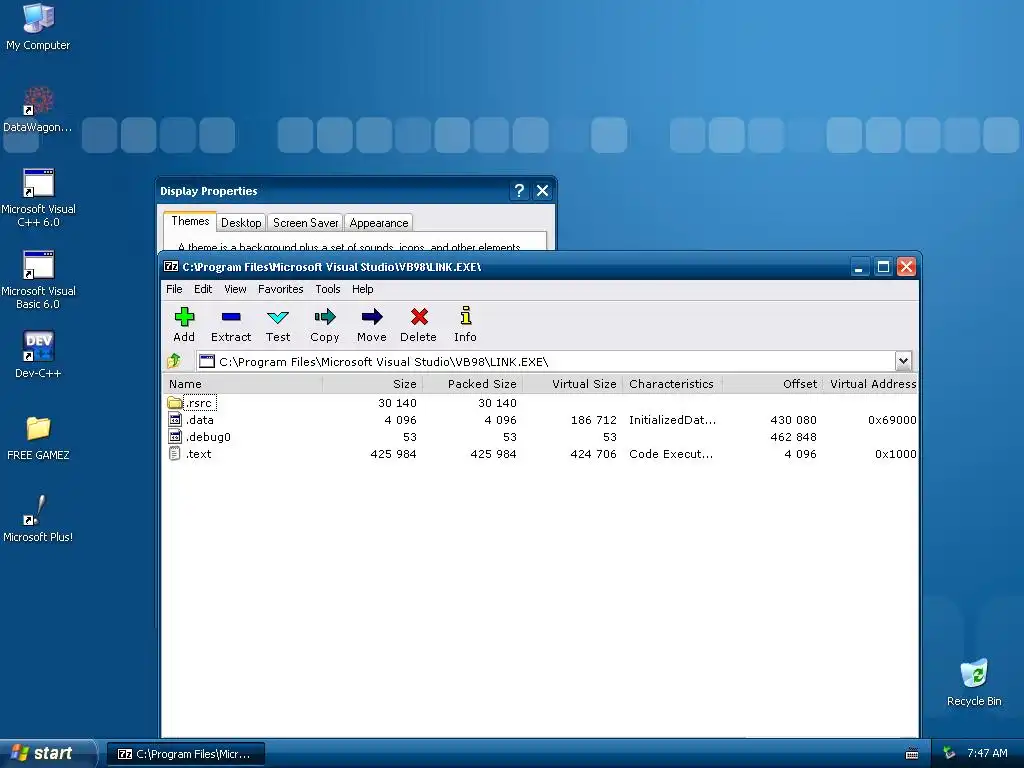The width and height of the screenshot is (1024, 768).
Task: Open the Favorites menu
Action: [281, 289]
